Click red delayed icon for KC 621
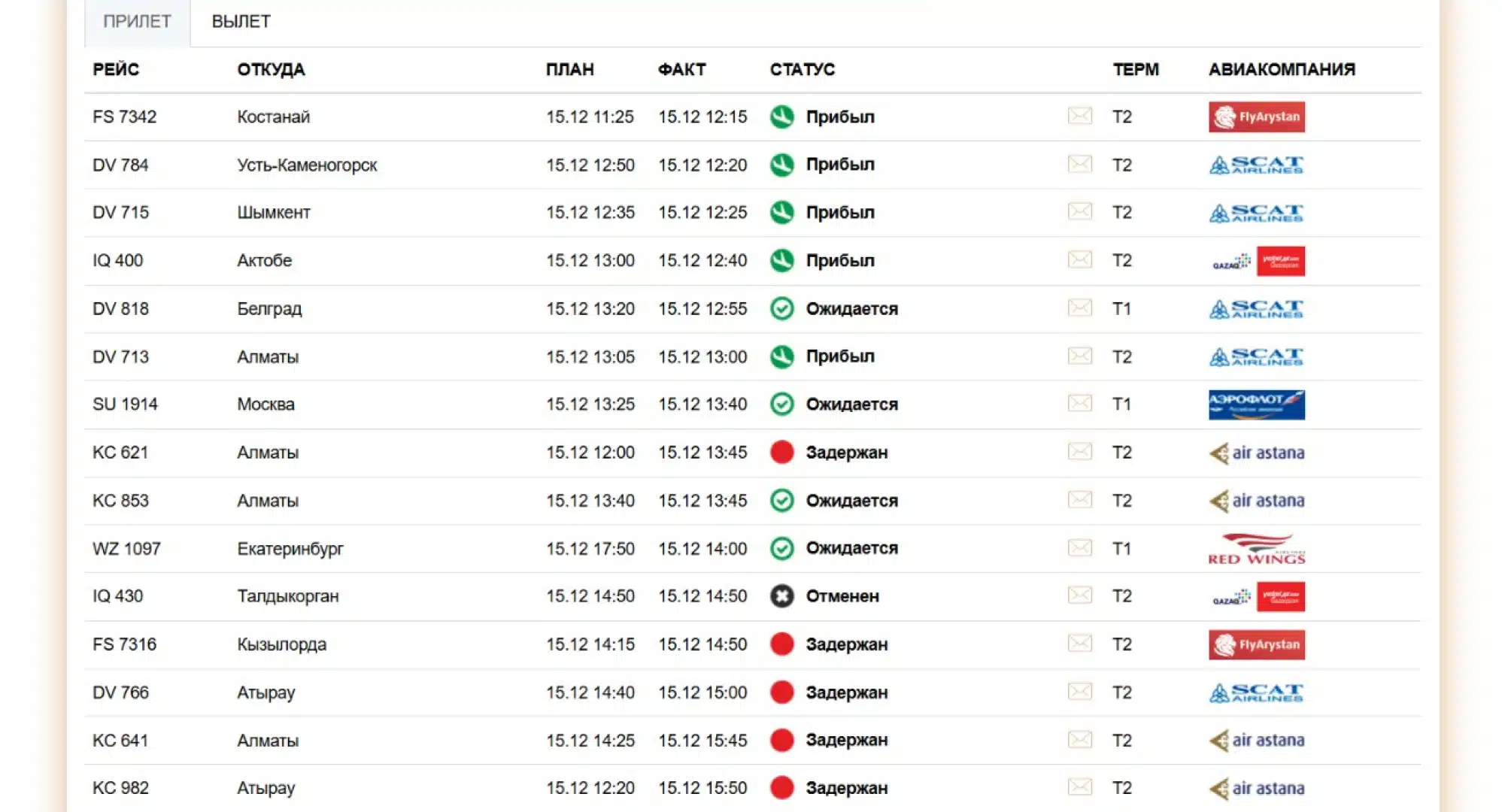 tap(781, 452)
